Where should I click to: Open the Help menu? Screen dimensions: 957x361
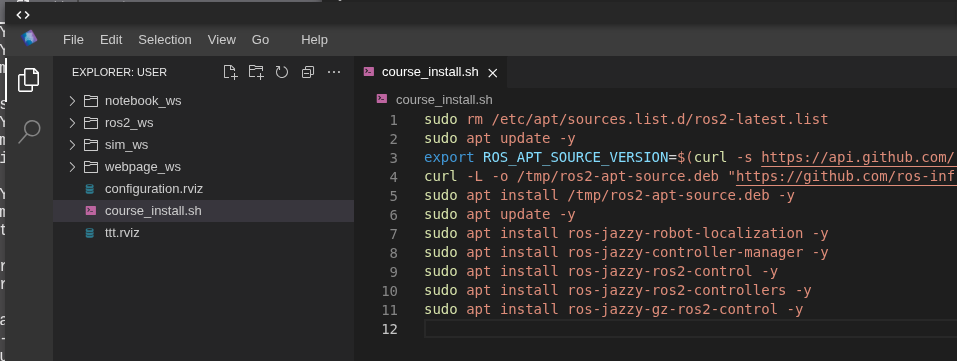click(314, 40)
